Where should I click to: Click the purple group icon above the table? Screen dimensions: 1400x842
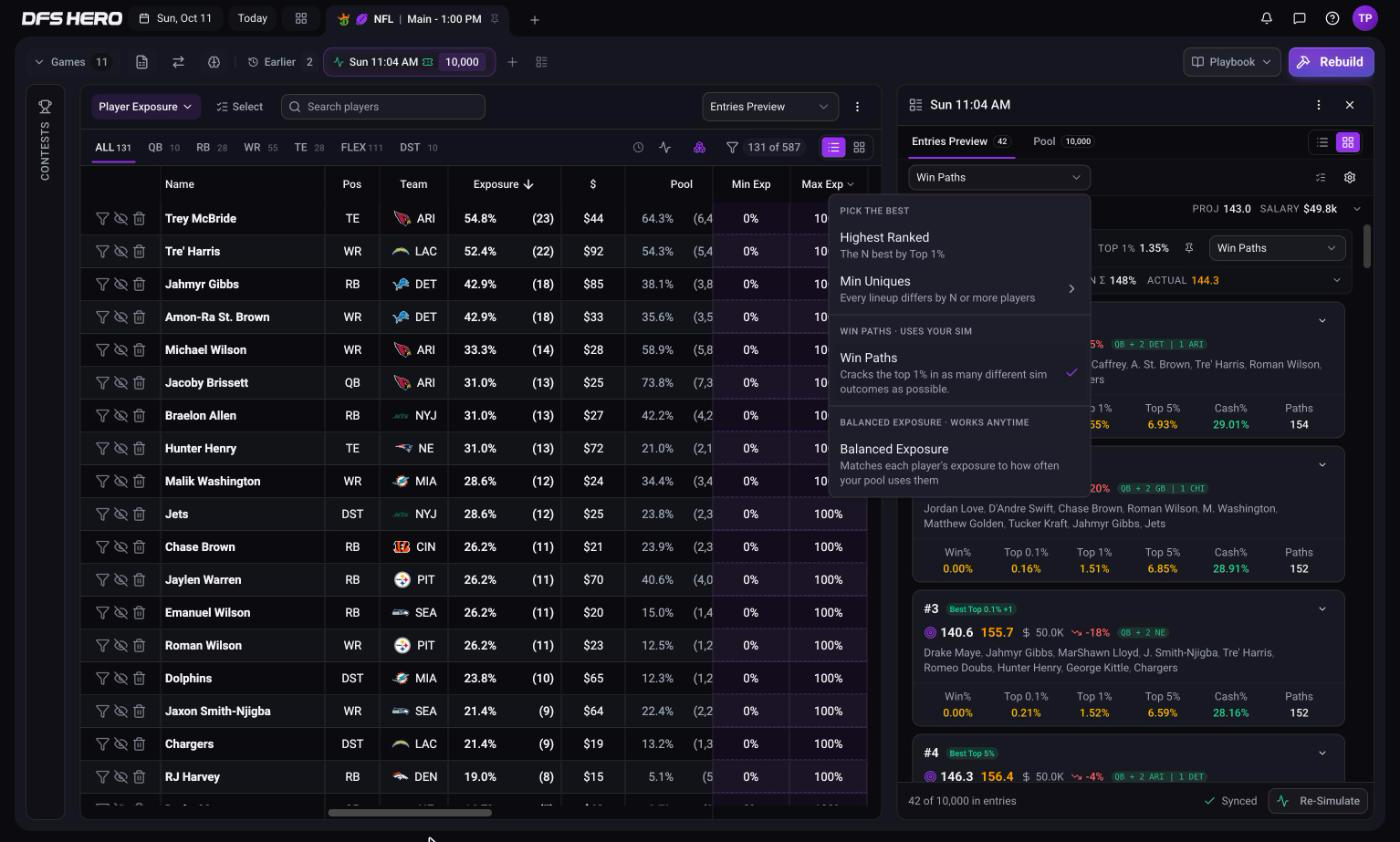(x=699, y=147)
